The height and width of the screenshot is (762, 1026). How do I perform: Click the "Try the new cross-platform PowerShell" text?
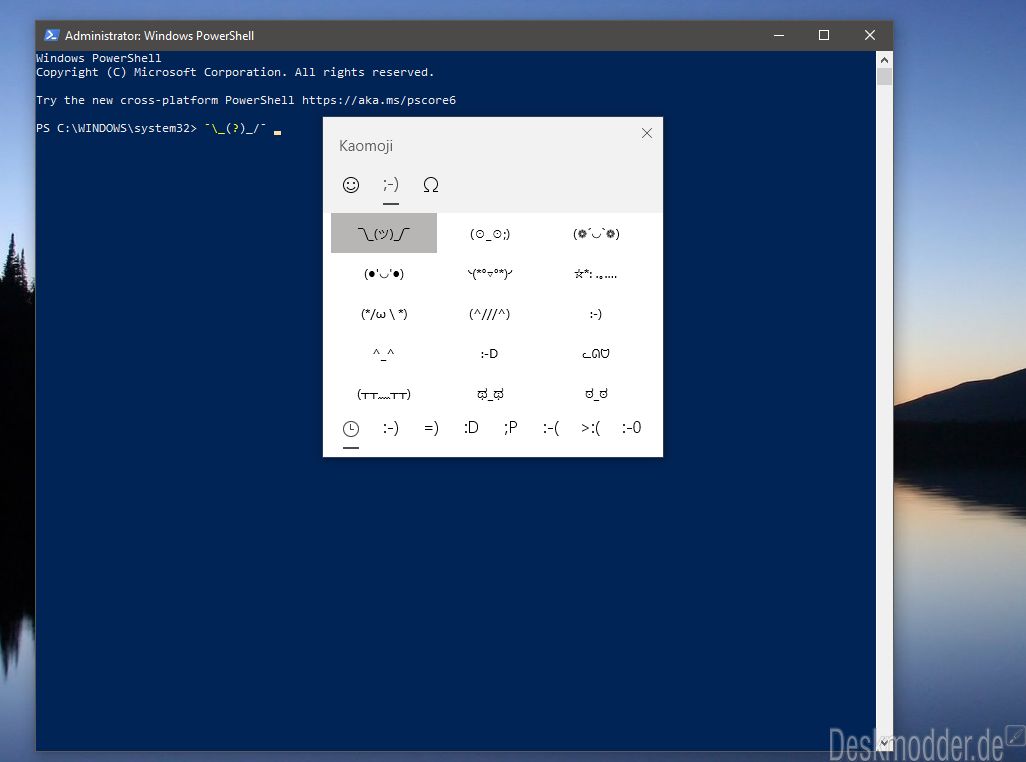tap(165, 100)
